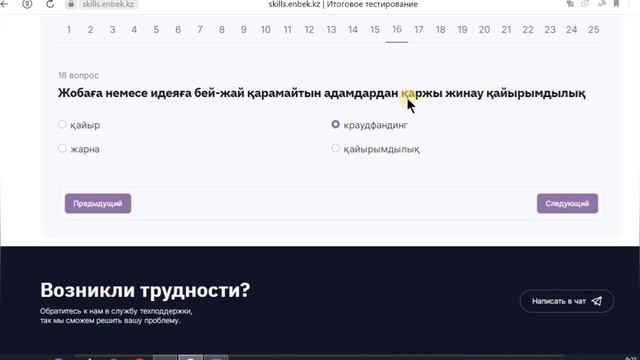This screenshot has height=360, width=640.
Task: Reload the page with the refresh icon
Action: coord(50,4)
